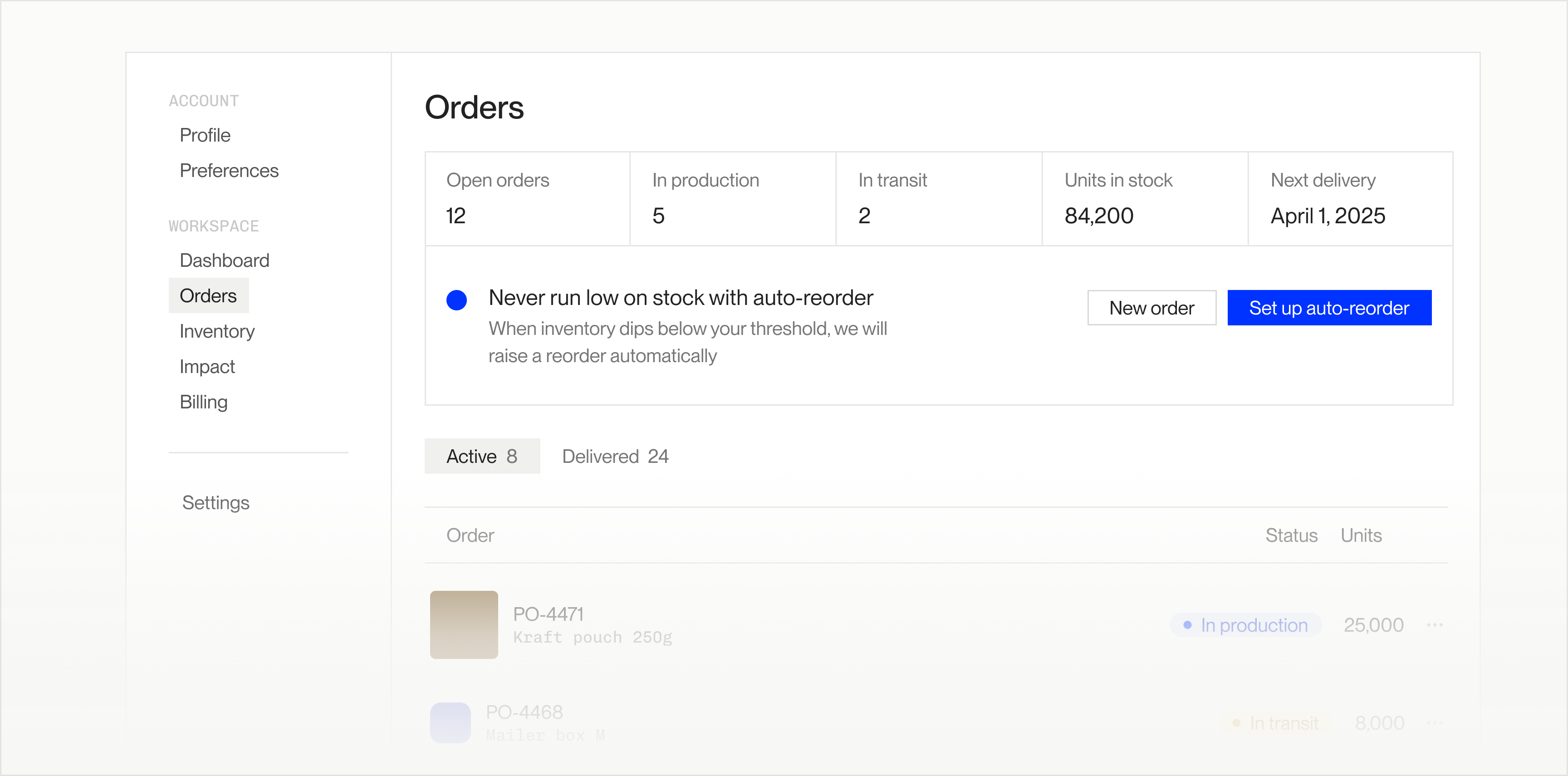Viewport: 1568px width, 776px height.
Task: Click the PO-4468 mailer box thumbnail
Action: (x=451, y=723)
